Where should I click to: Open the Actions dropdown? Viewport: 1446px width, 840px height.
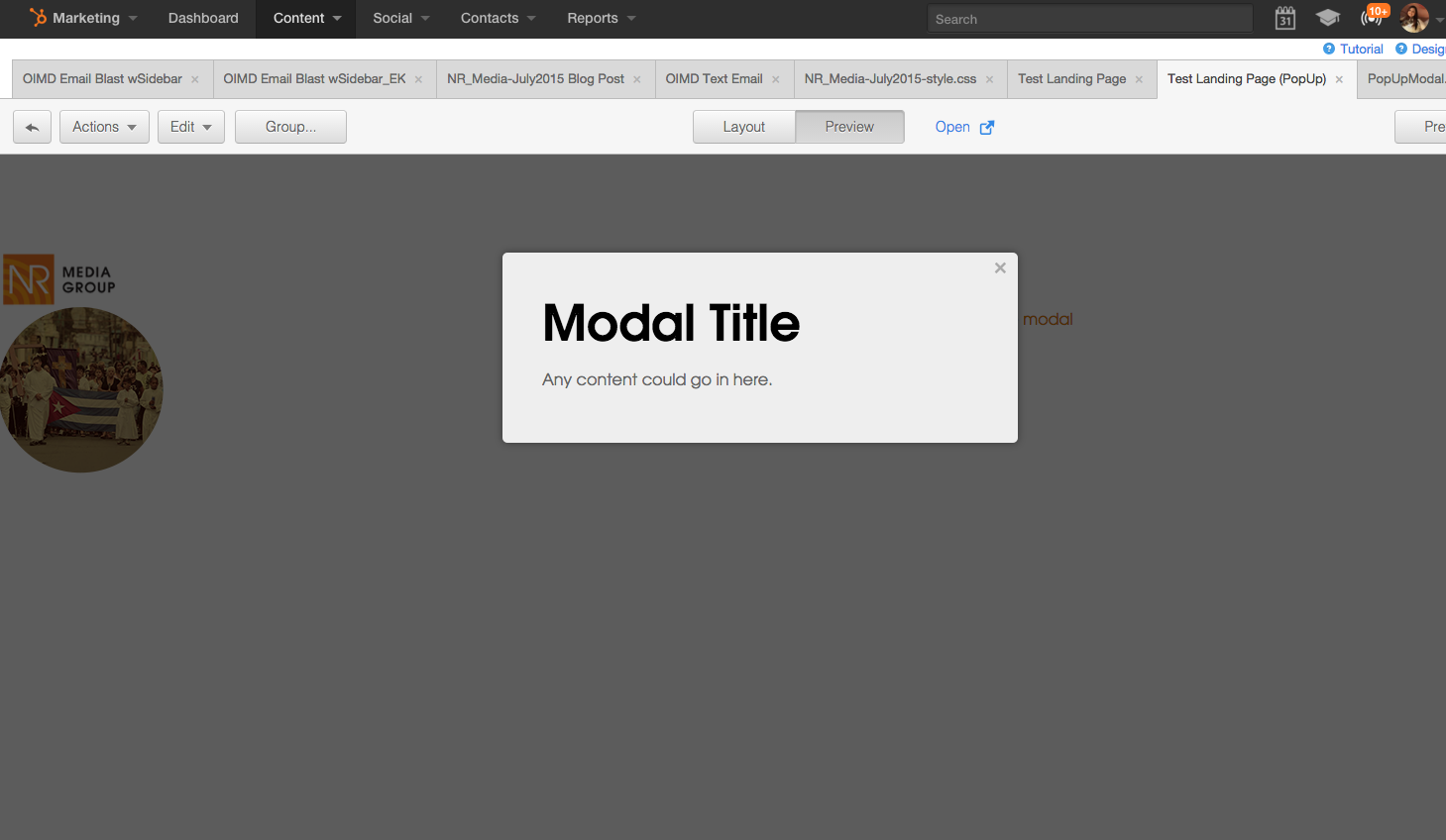(x=103, y=127)
